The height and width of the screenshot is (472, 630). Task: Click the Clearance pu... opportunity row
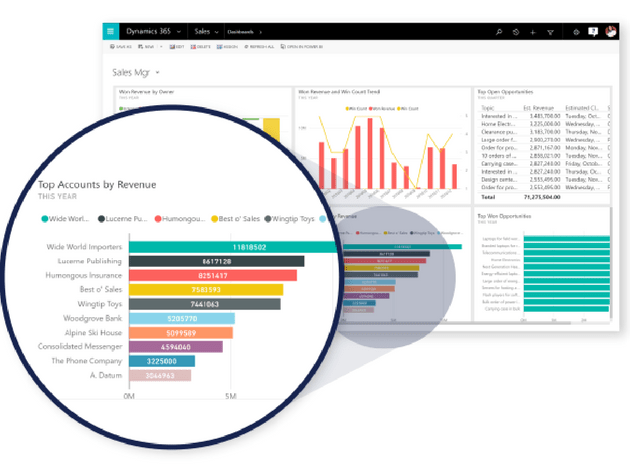click(544, 132)
